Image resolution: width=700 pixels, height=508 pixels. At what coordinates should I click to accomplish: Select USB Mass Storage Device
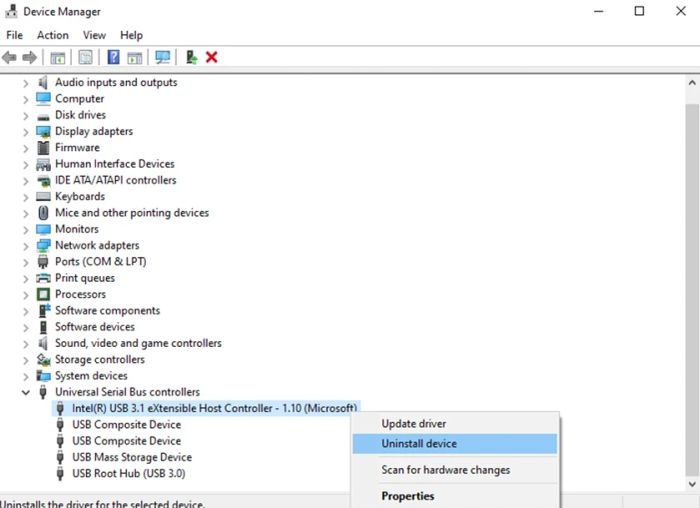(132, 458)
